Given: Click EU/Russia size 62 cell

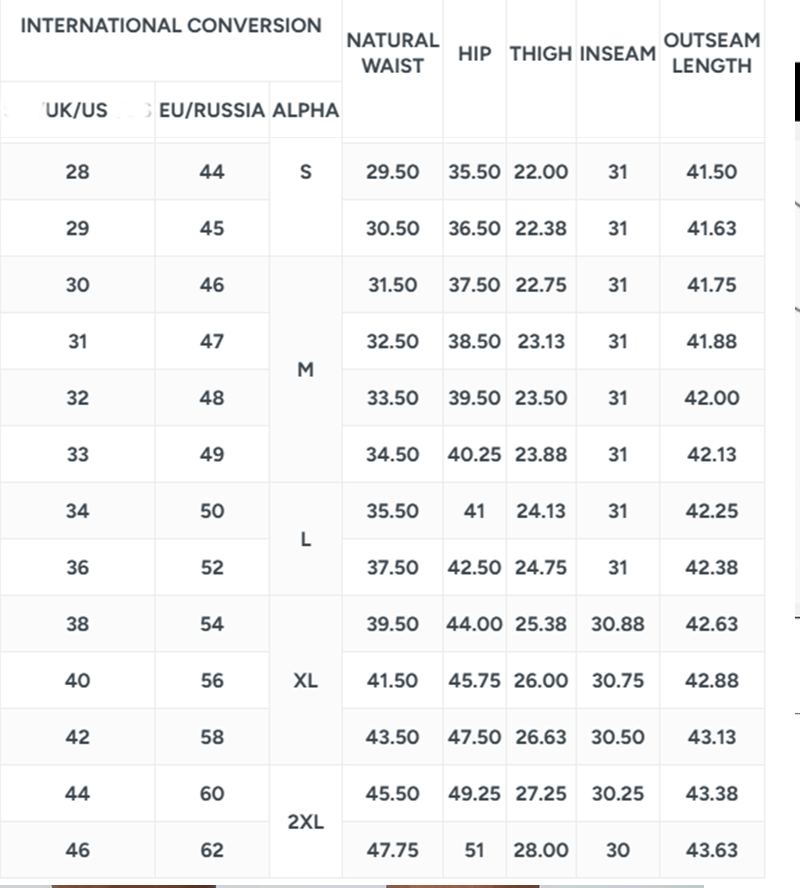Looking at the screenshot, I should pyautogui.click(x=212, y=851).
